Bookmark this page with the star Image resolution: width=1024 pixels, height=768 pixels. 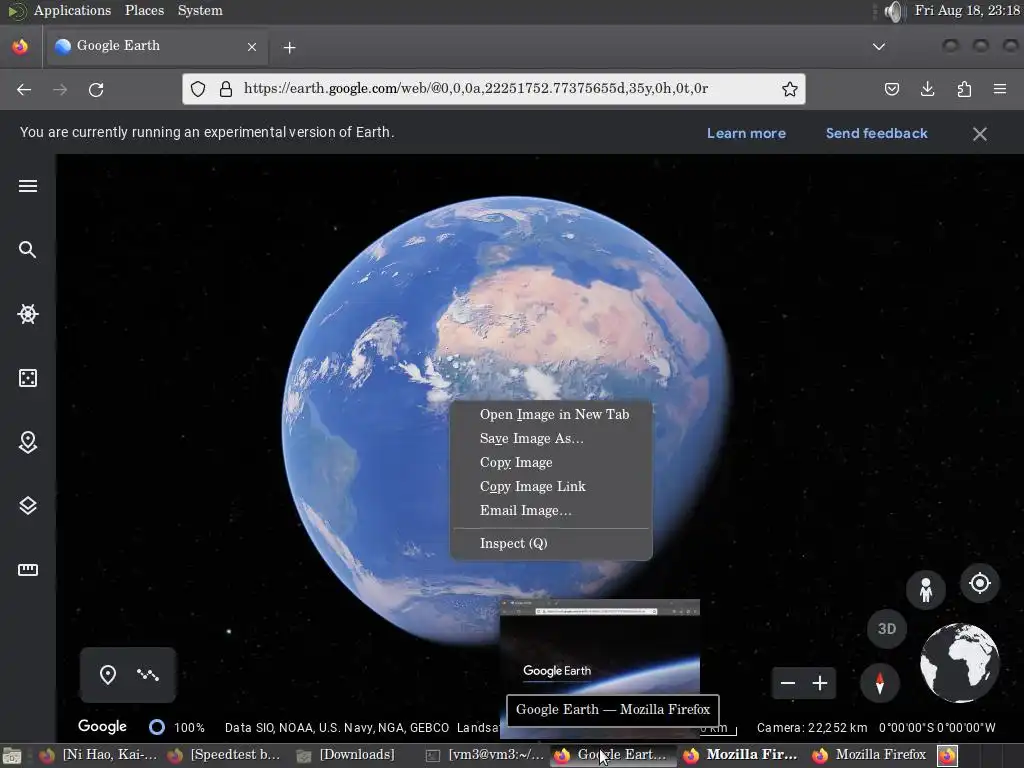(x=790, y=89)
